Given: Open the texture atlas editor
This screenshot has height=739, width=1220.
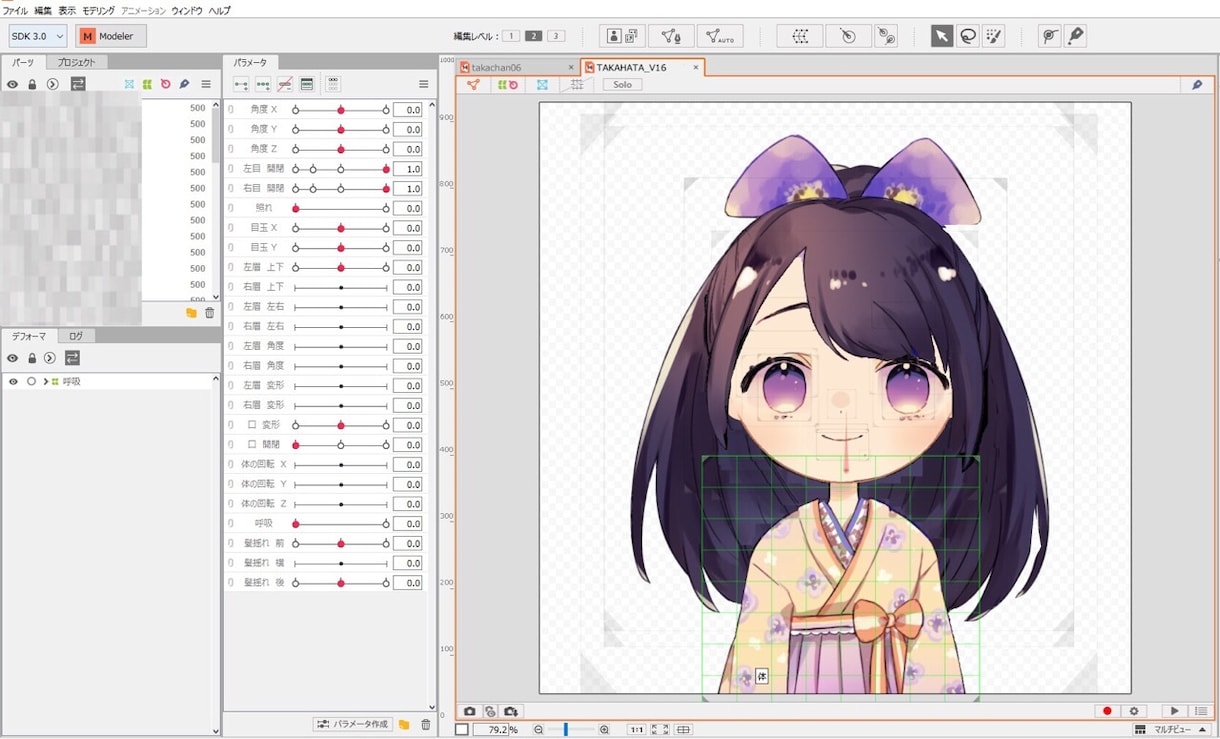Looking at the screenshot, I should [x=622, y=36].
